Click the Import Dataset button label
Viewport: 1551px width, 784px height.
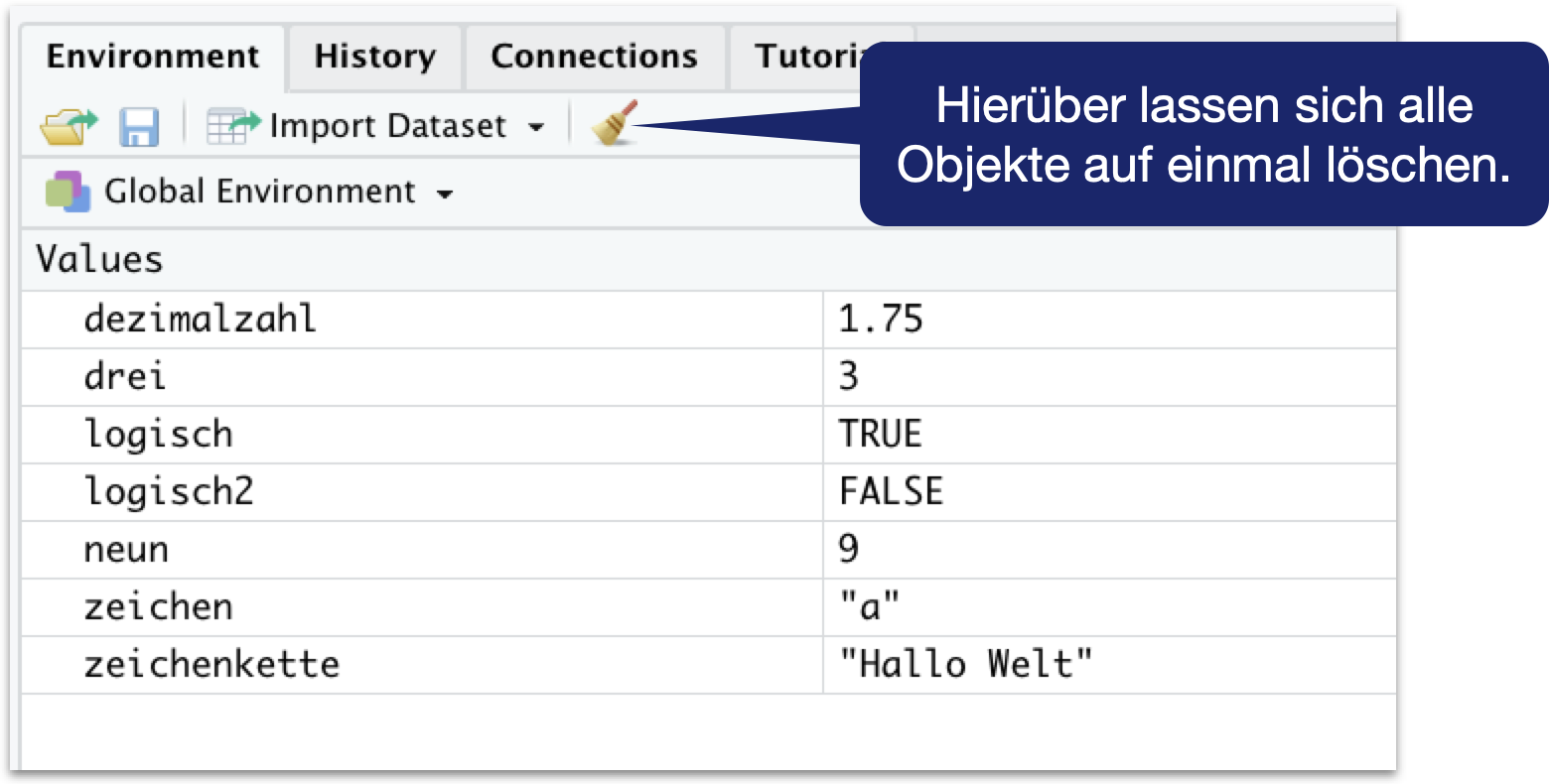pos(387,126)
